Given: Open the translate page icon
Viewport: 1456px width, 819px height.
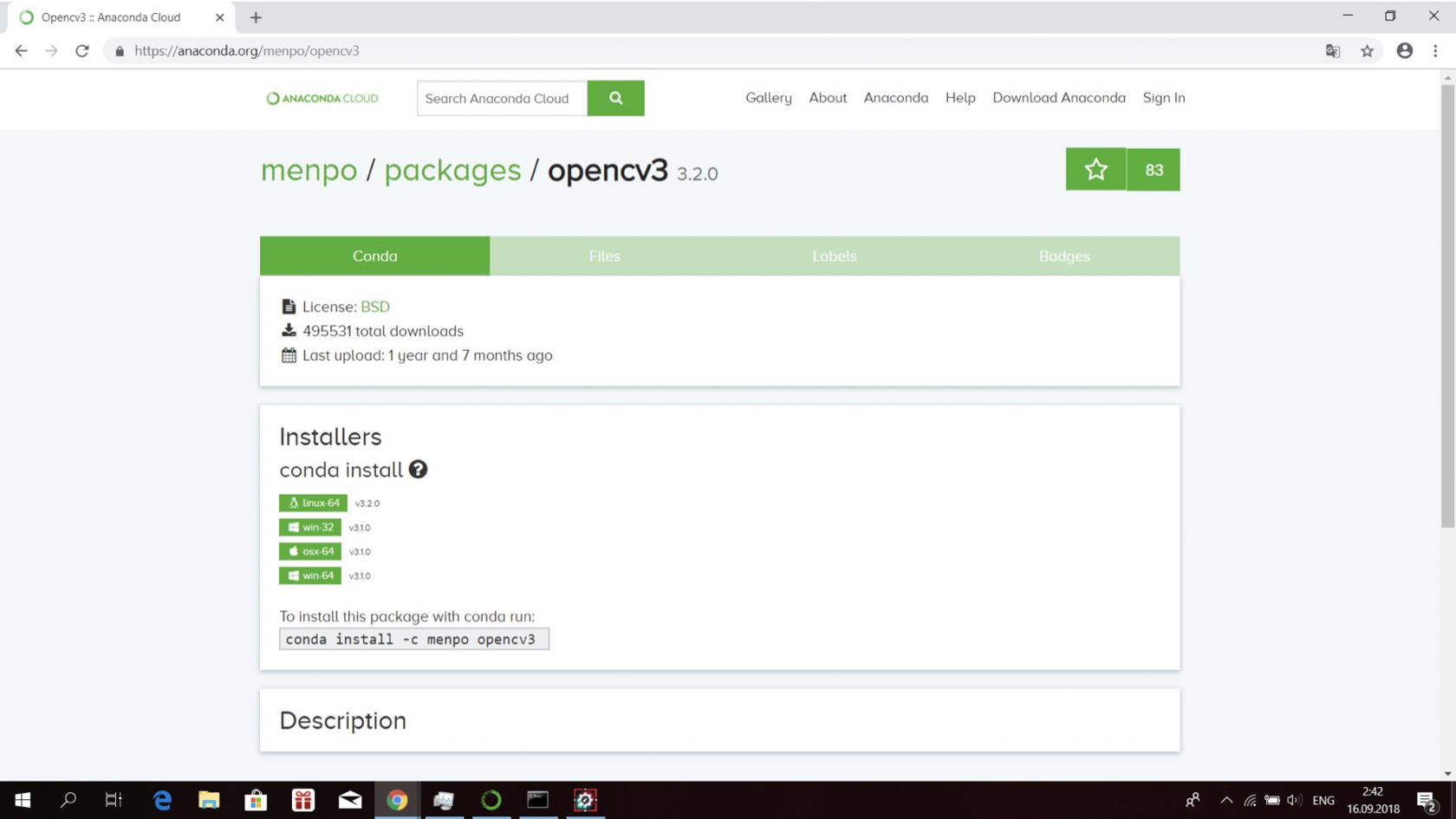Looking at the screenshot, I should pos(1333,51).
